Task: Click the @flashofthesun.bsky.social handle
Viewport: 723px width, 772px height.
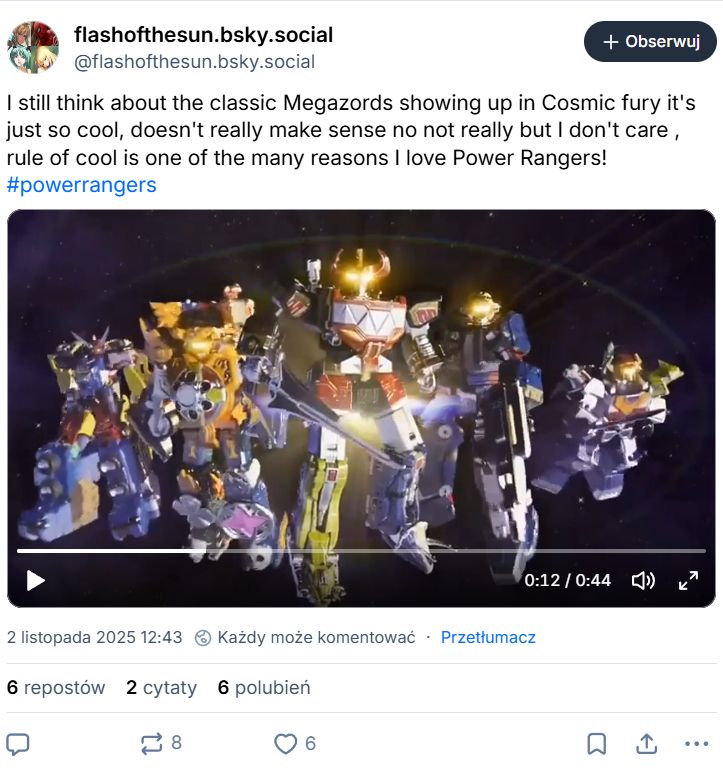Action: [x=194, y=62]
